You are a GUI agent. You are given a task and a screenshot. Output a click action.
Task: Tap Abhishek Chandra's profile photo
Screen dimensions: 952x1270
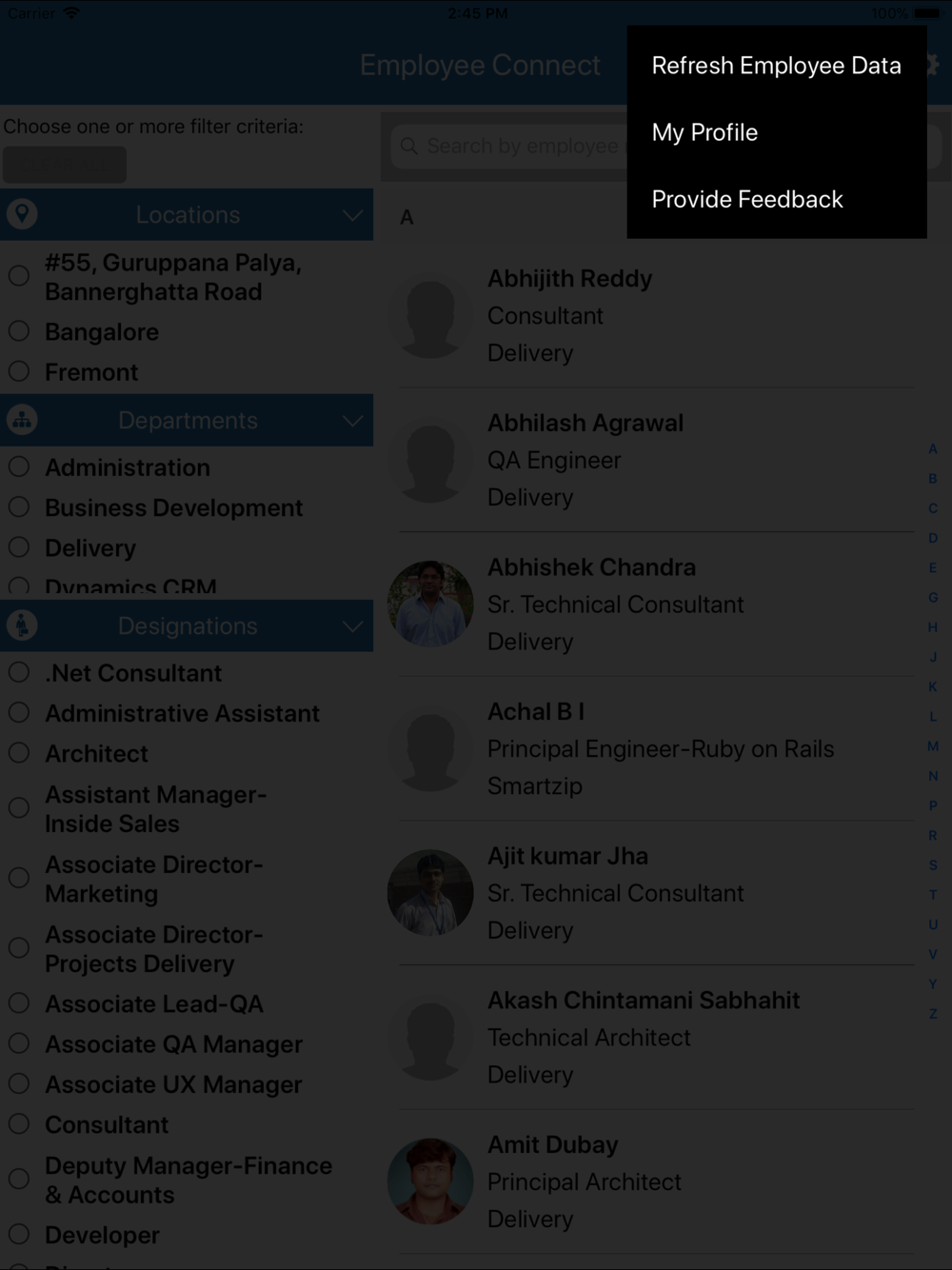coord(430,604)
